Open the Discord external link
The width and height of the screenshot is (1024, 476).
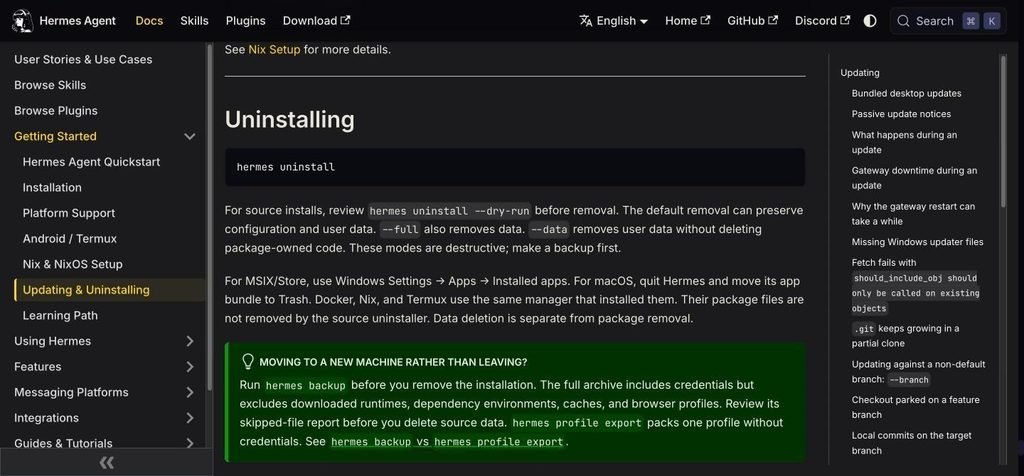822,21
